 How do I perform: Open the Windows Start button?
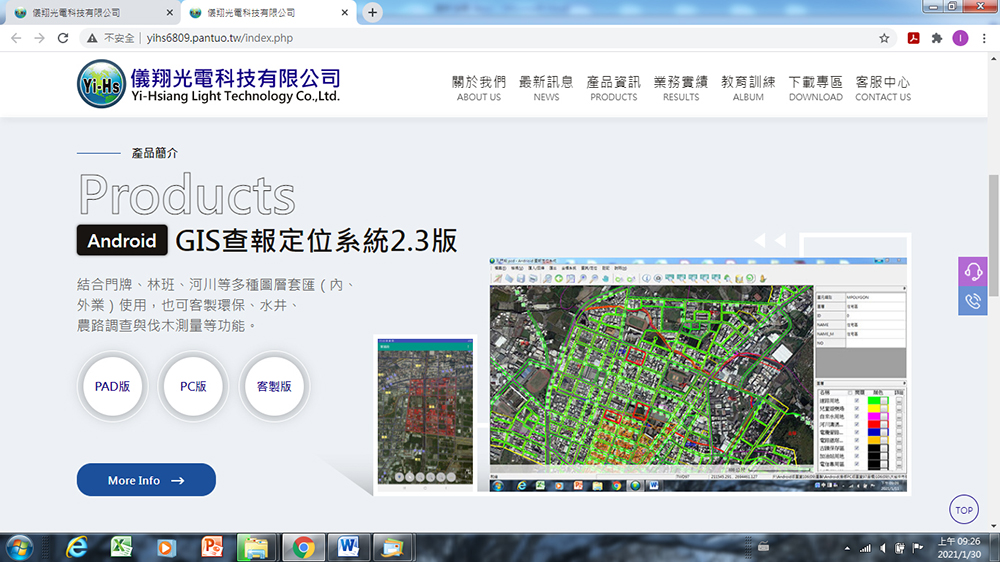[20, 547]
